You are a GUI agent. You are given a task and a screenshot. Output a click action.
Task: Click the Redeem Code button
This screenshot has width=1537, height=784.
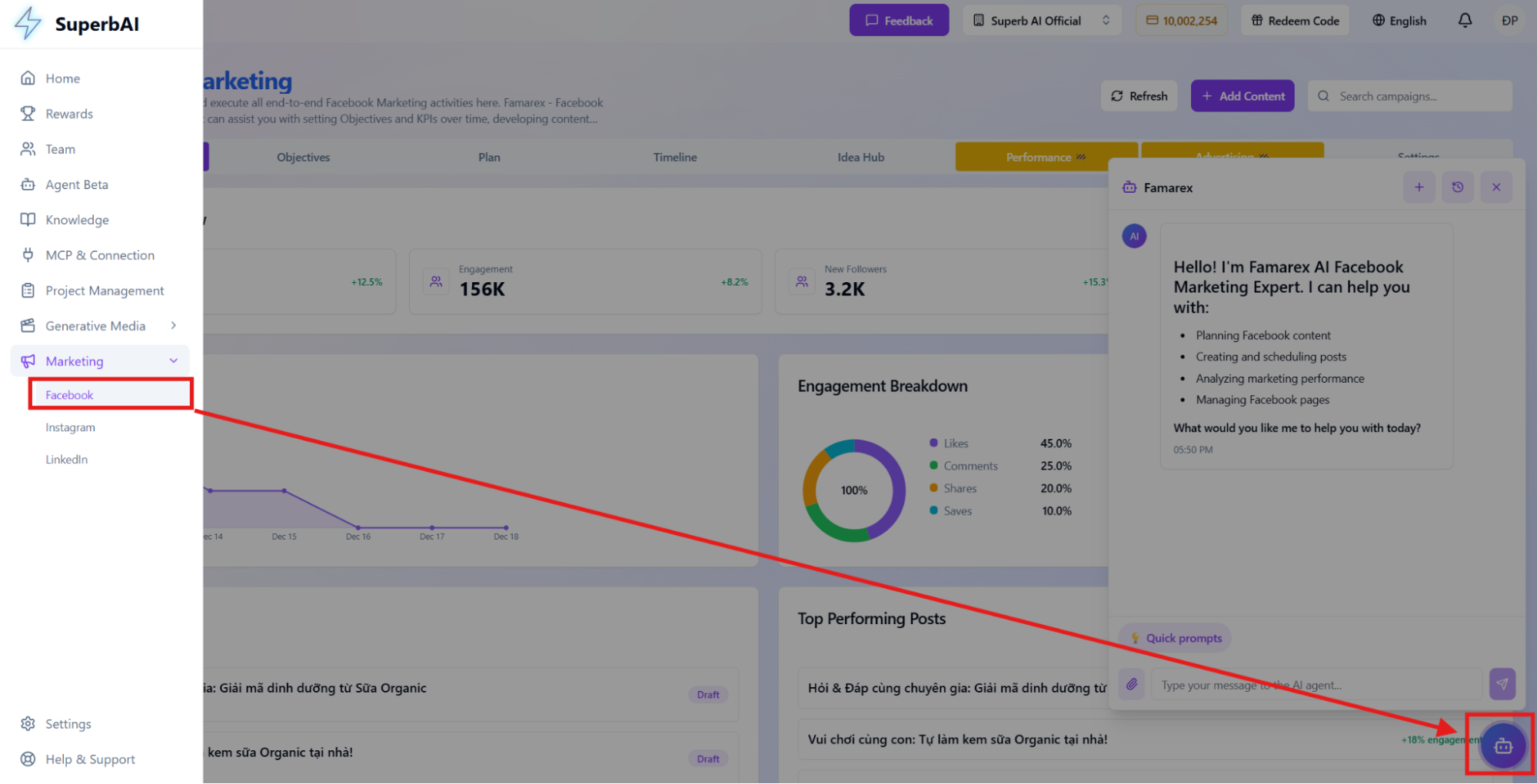[1294, 20]
